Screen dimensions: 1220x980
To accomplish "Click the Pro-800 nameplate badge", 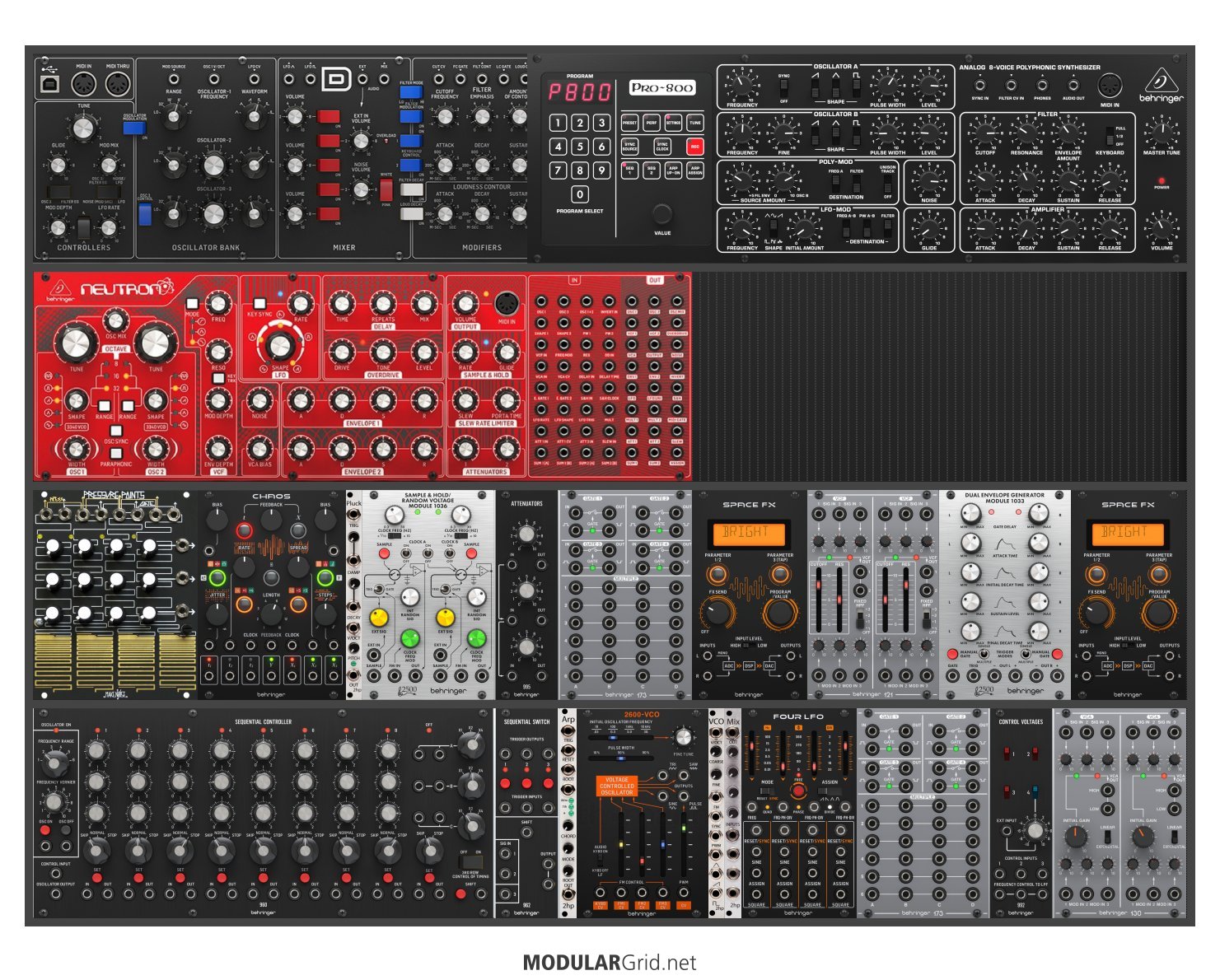I will pos(662,87).
